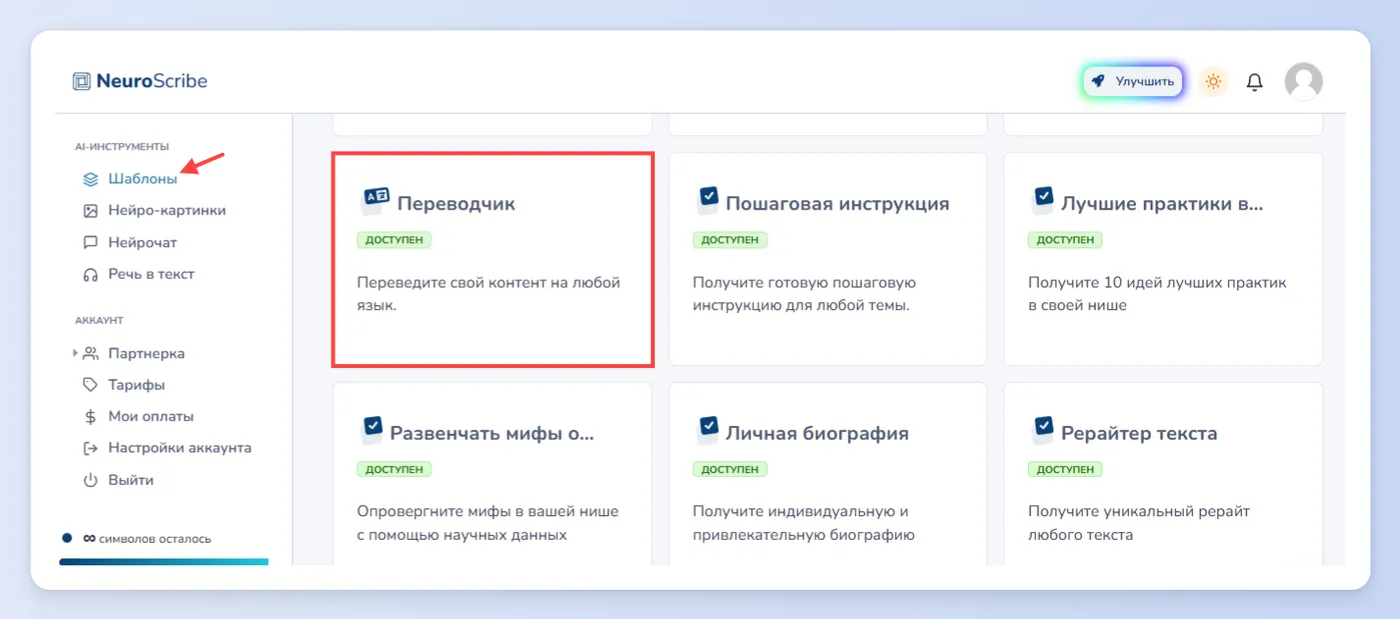Click the power icon beside Выйти
The image size is (1400, 619).
90,480
